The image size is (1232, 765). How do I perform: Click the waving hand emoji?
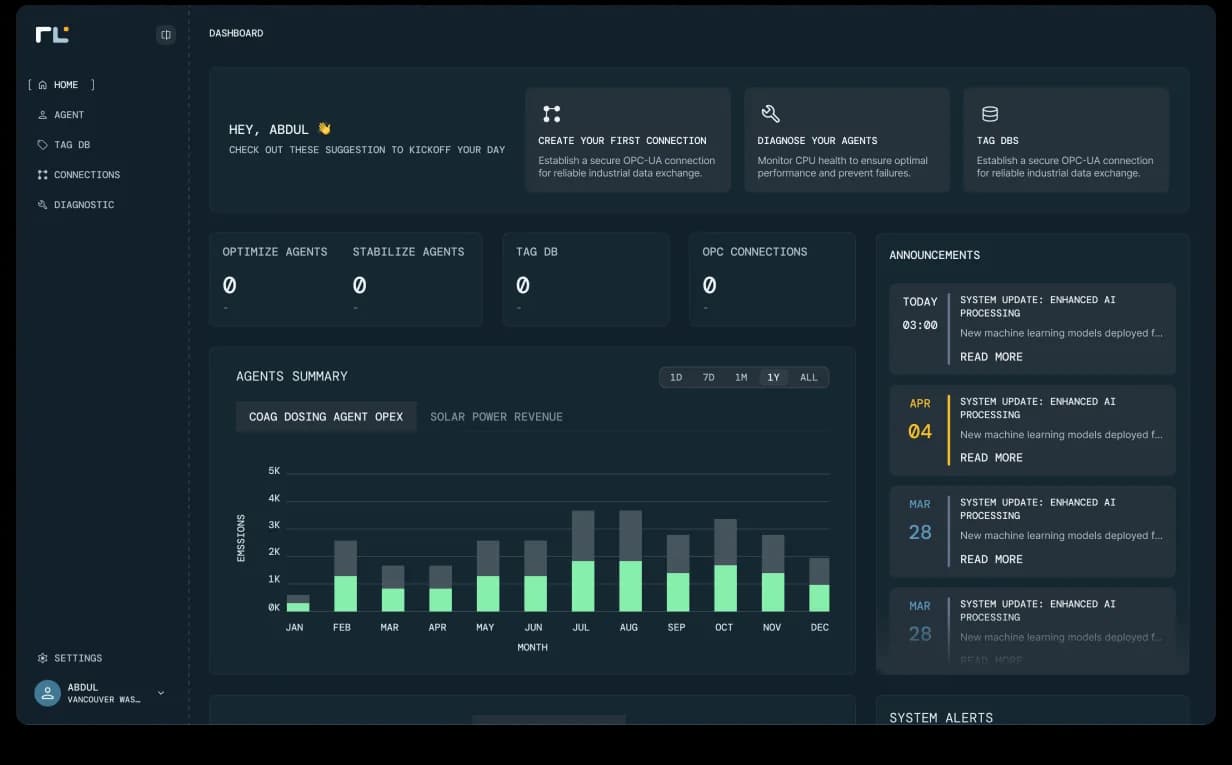(x=324, y=129)
